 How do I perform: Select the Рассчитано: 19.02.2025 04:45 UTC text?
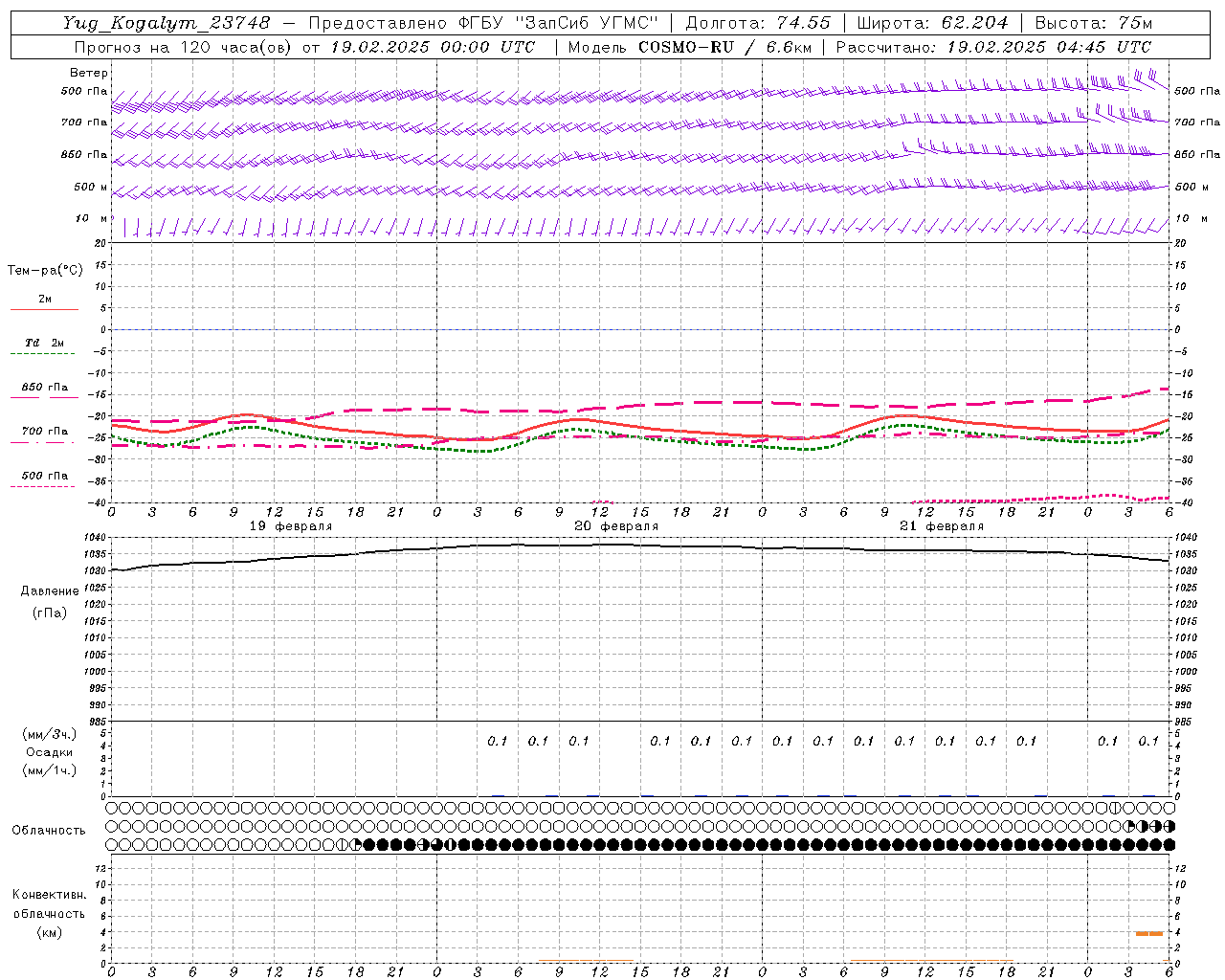coord(993,47)
